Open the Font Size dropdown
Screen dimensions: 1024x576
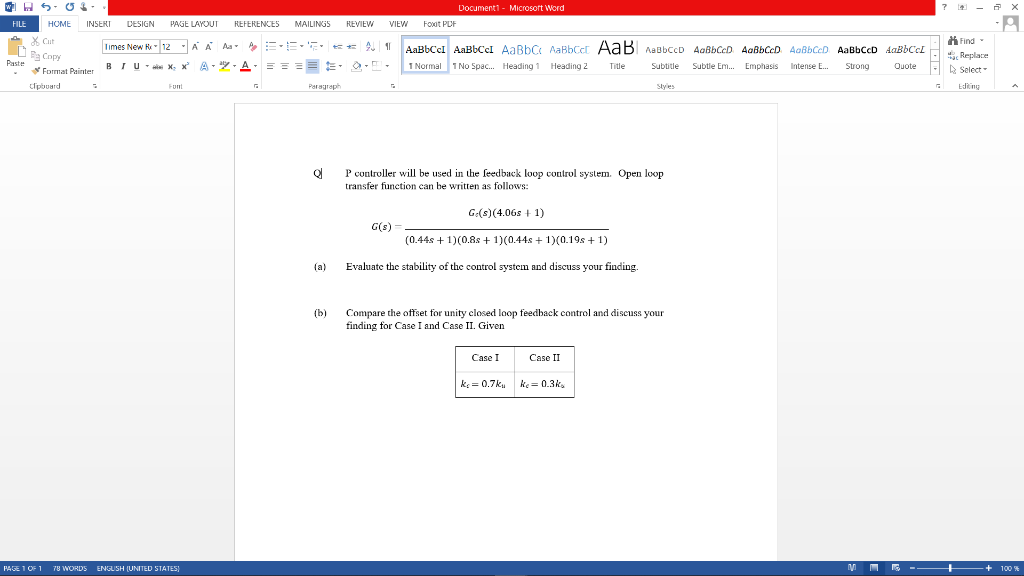coord(183,46)
